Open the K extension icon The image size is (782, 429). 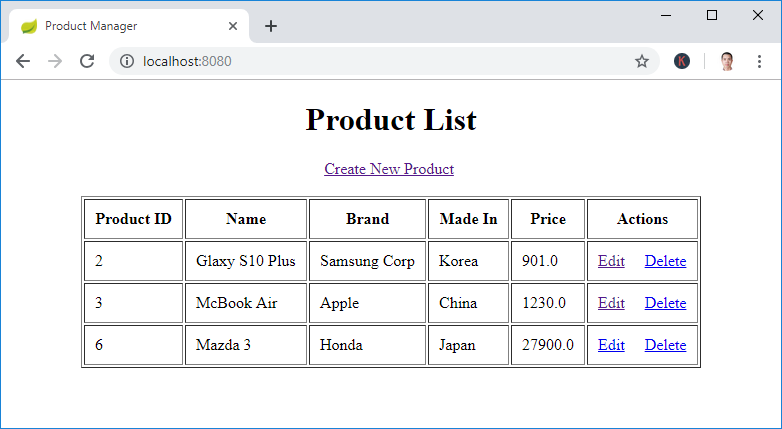point(682,61)
